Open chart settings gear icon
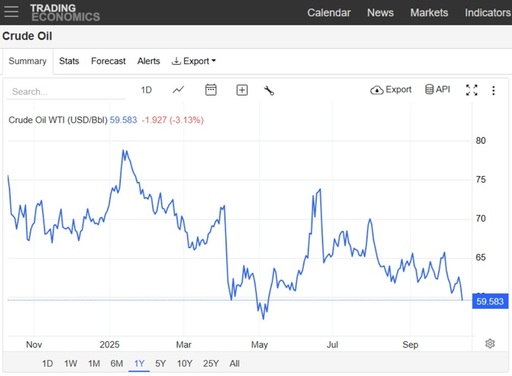 [x=490, y=344]
